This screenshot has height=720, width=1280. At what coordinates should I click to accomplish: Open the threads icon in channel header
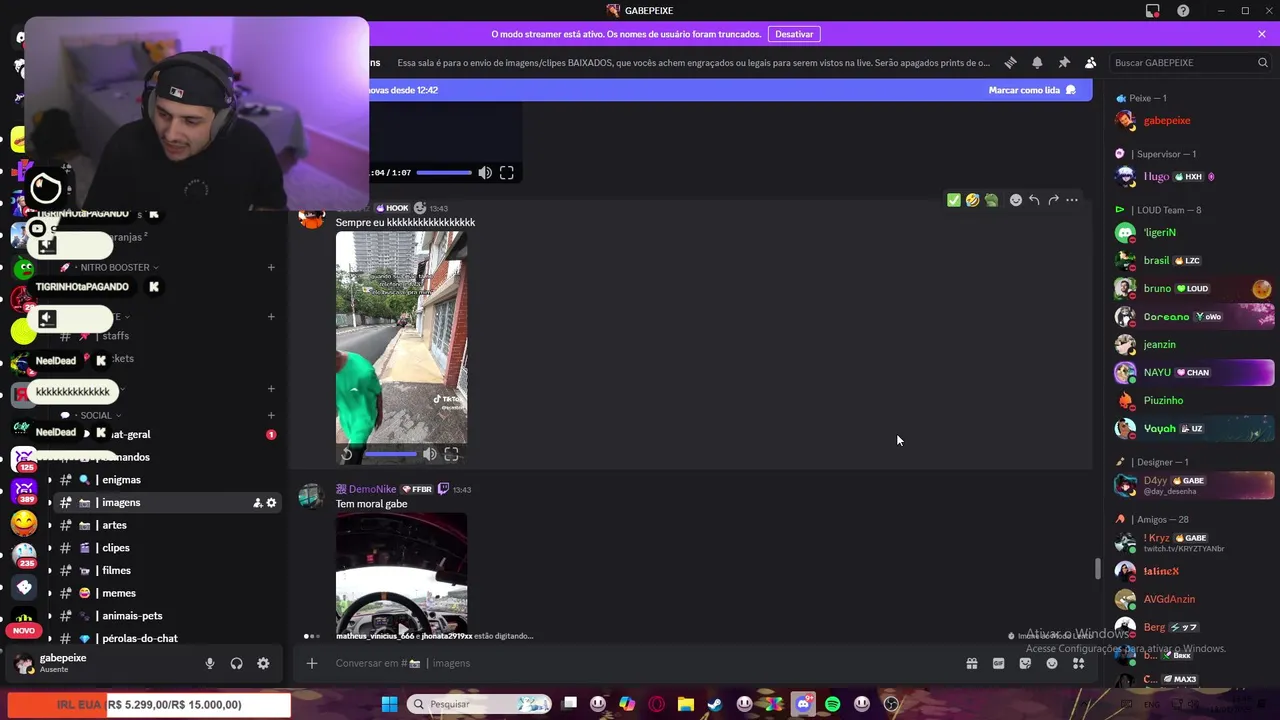pyautogui.click(x=1010, y=62)
